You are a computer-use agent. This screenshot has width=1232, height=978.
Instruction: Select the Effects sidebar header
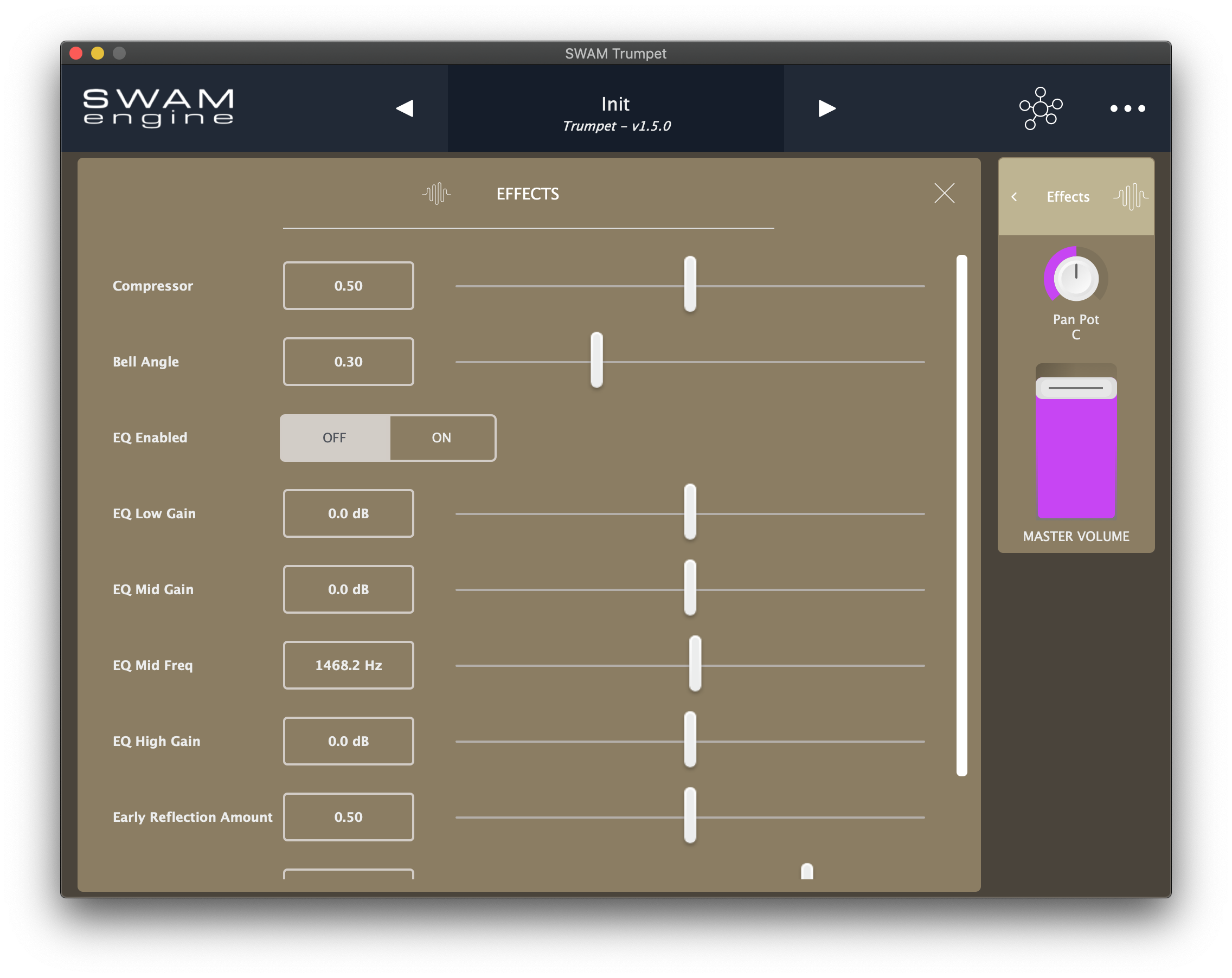1068,196
